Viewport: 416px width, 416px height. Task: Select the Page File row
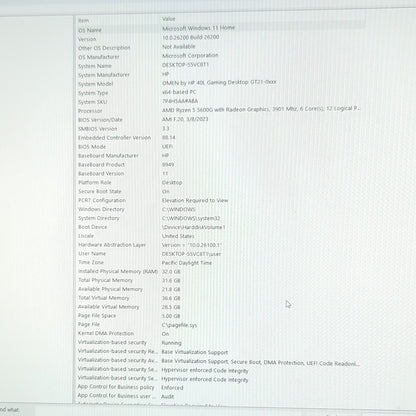point(220,324)
